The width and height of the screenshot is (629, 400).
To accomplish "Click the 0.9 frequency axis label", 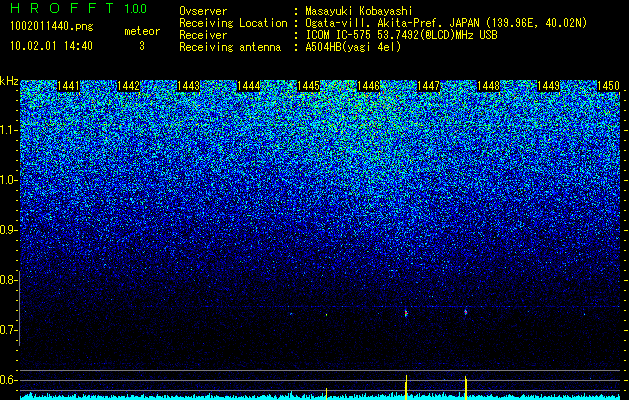I will point(8,230).
